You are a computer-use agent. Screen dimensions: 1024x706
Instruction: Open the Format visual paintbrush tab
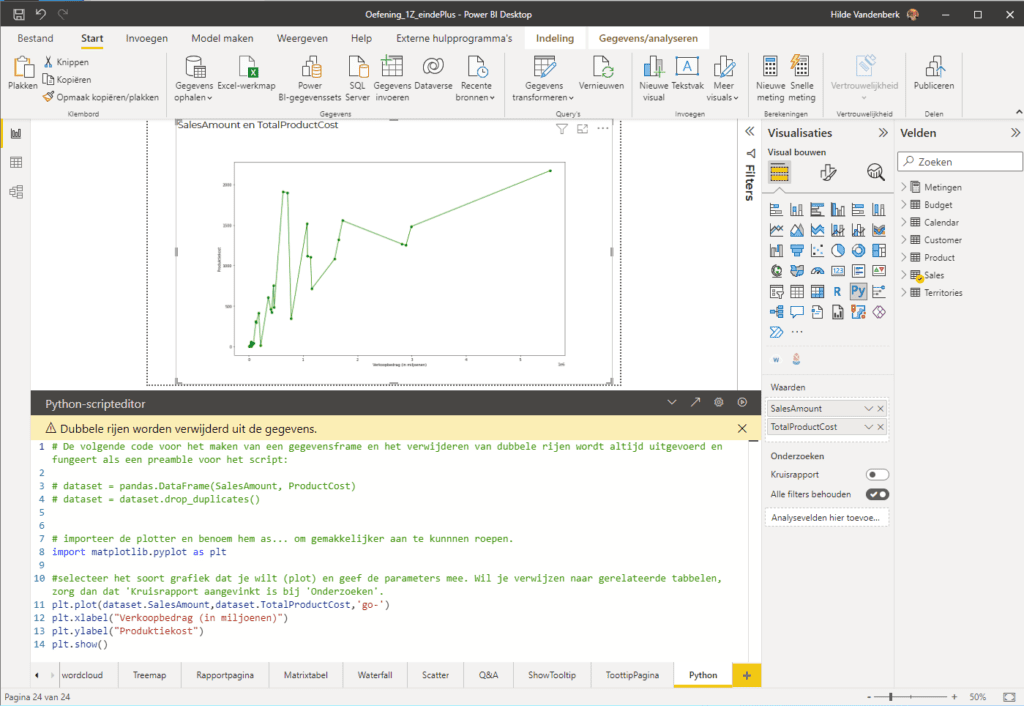click(x=827, y=172)
